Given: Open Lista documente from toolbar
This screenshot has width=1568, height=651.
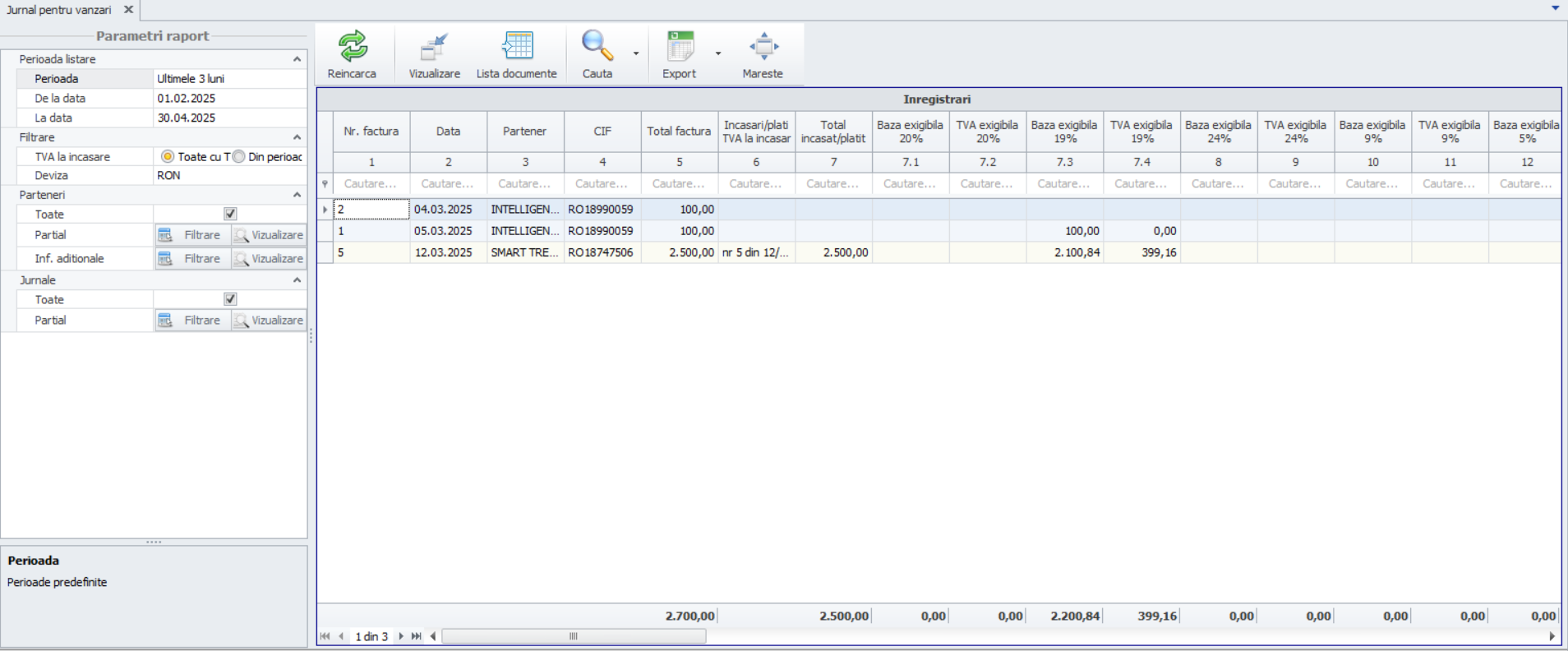Looking at the screenshot, I should coord(517,47).
